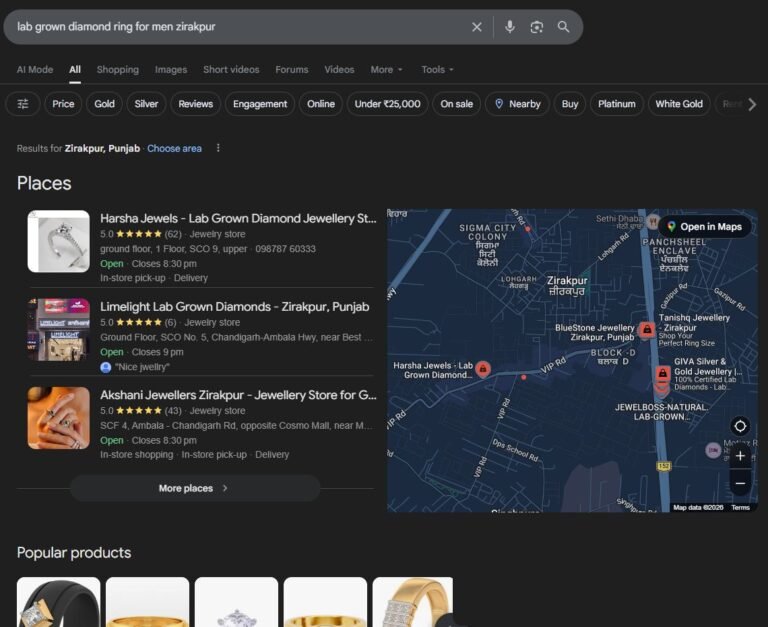Switch to AI Mode tab
Image resolution: width=768 pixels, height=627 pixels.
35,70
